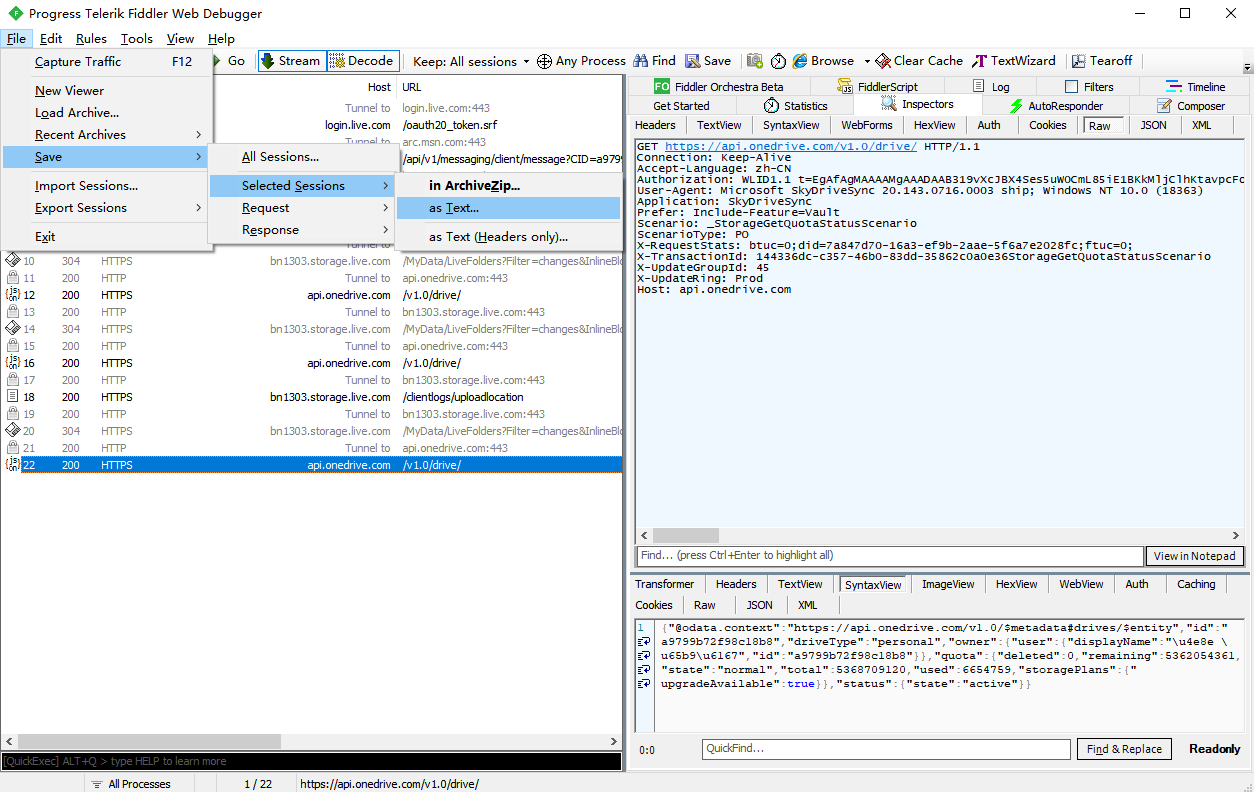The height and width of the screenshot is (792, 1254).
Task: Open TextWizard from the toolbar
Action: click(1014, 61)
